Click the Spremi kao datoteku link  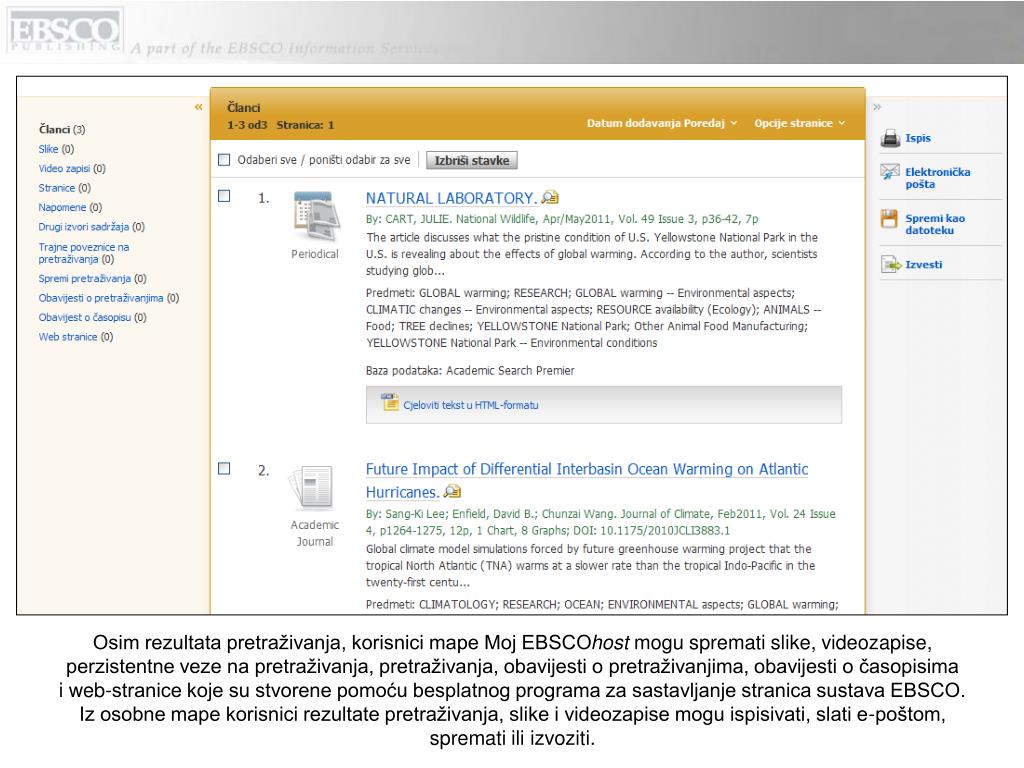(x=935, y=225)
